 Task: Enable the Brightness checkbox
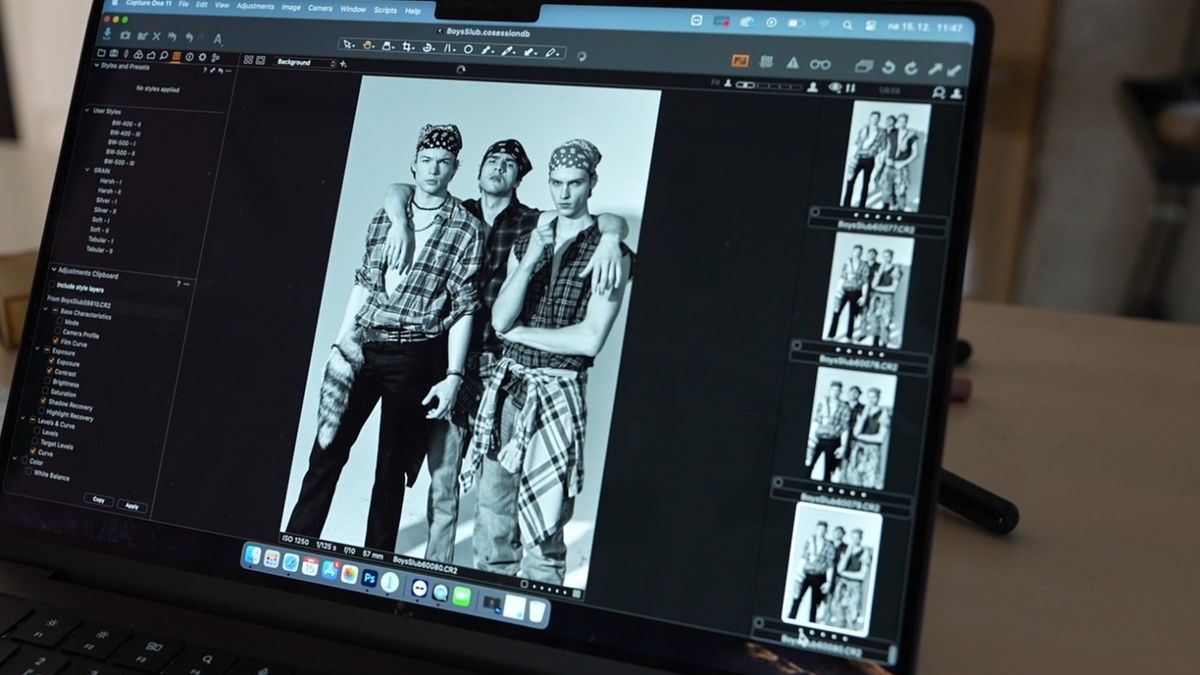(46, 382)
